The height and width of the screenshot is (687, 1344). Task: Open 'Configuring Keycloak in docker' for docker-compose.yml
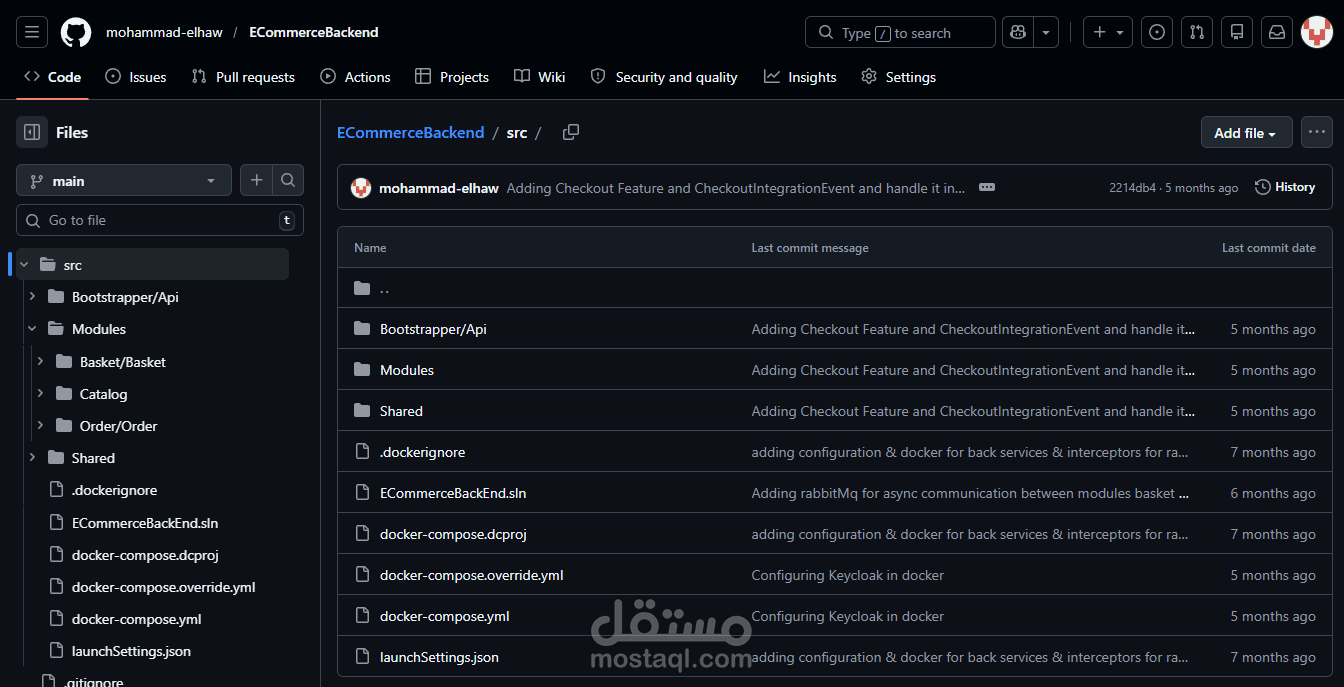(x=848, y=616)
